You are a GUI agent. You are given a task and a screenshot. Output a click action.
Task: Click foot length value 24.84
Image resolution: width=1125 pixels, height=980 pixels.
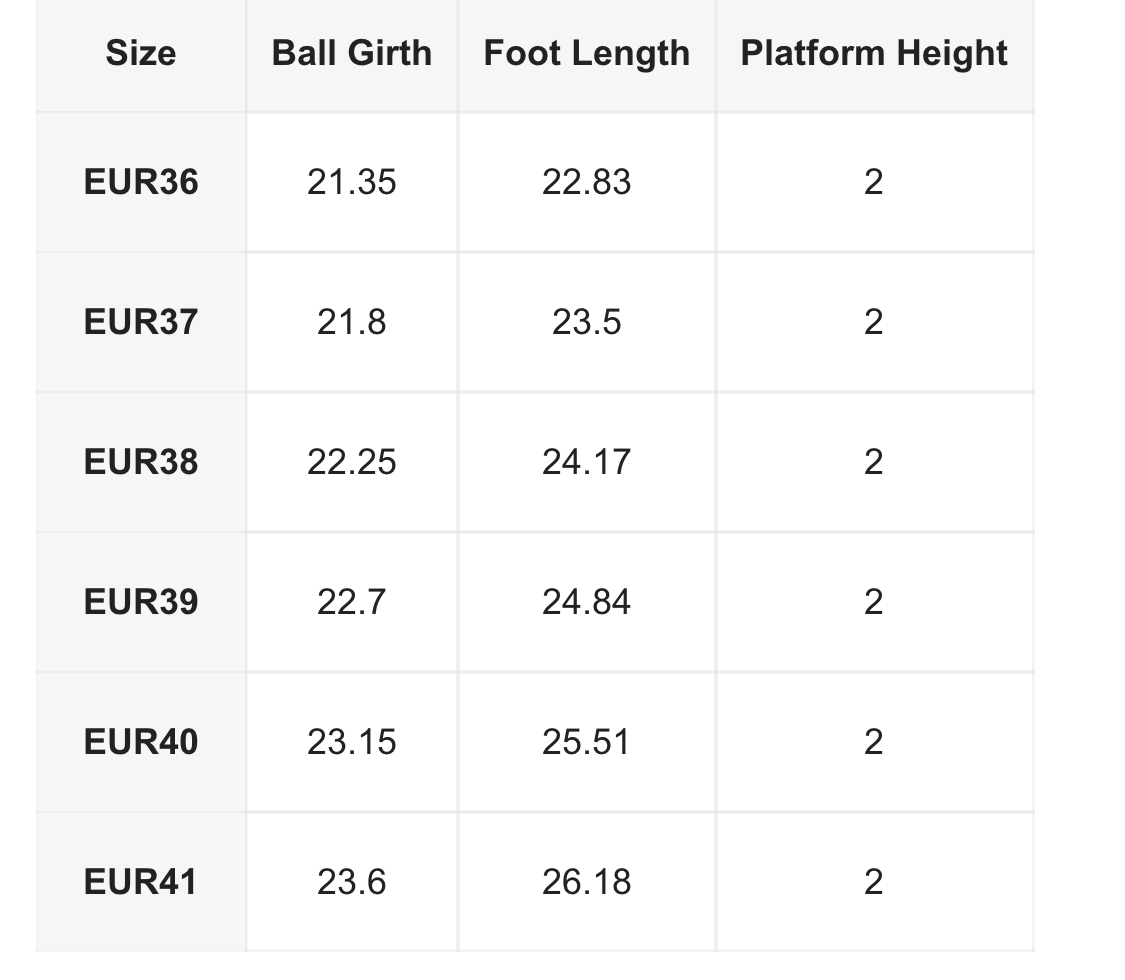pos(587,602)
